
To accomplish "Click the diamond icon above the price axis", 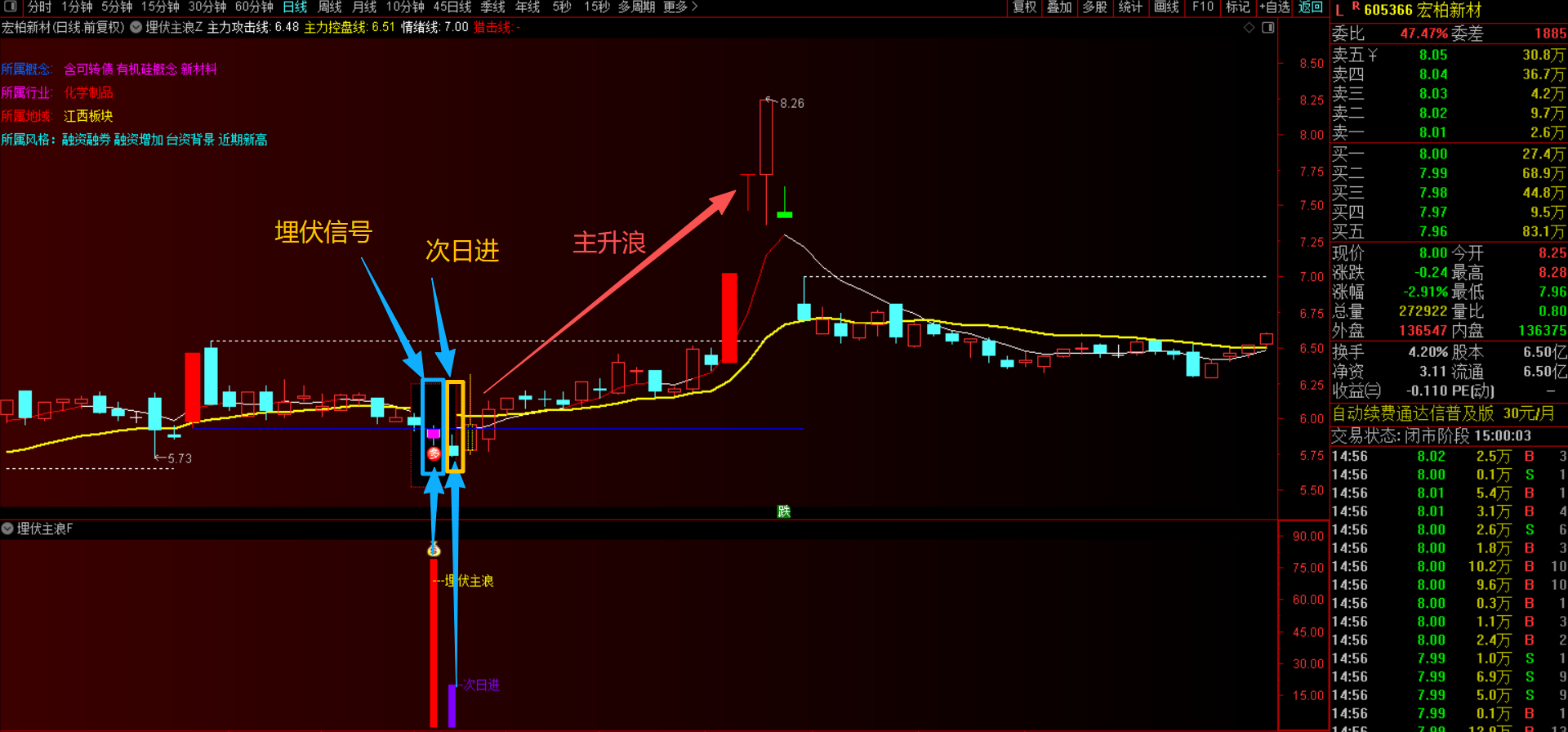I will (x=1249, y=28).
